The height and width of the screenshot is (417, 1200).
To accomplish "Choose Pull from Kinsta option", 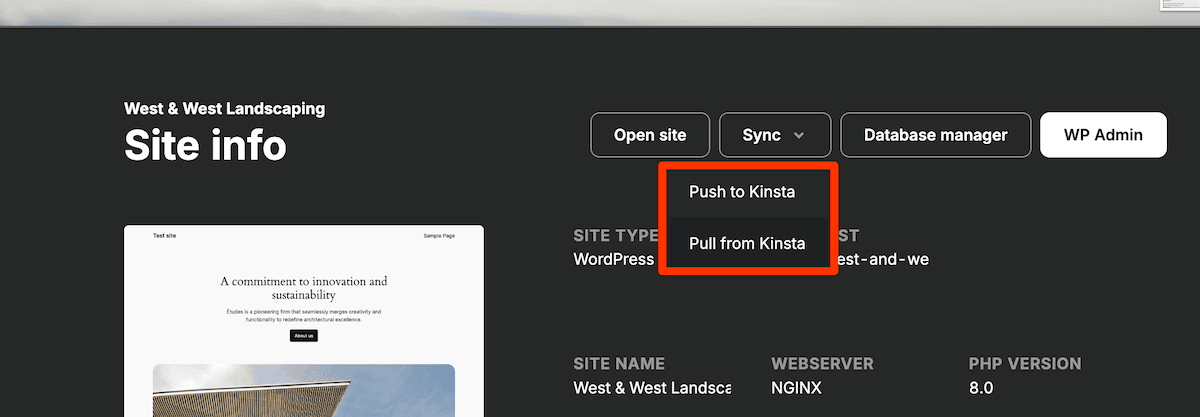I will pyautogui.click(x=747, y=243).
